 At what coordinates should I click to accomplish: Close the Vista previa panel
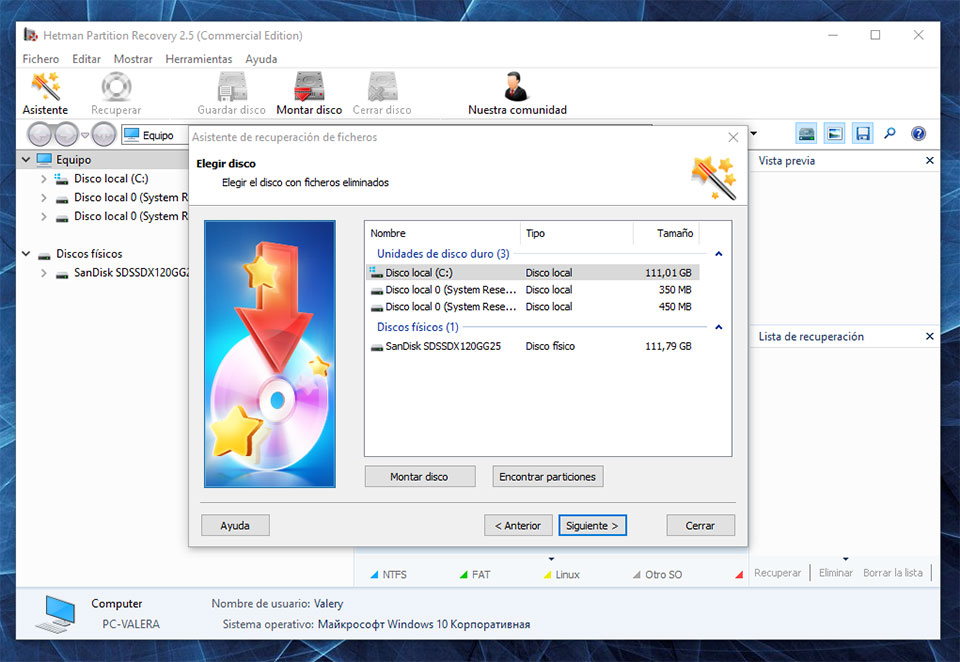click(x=929, y=161)
